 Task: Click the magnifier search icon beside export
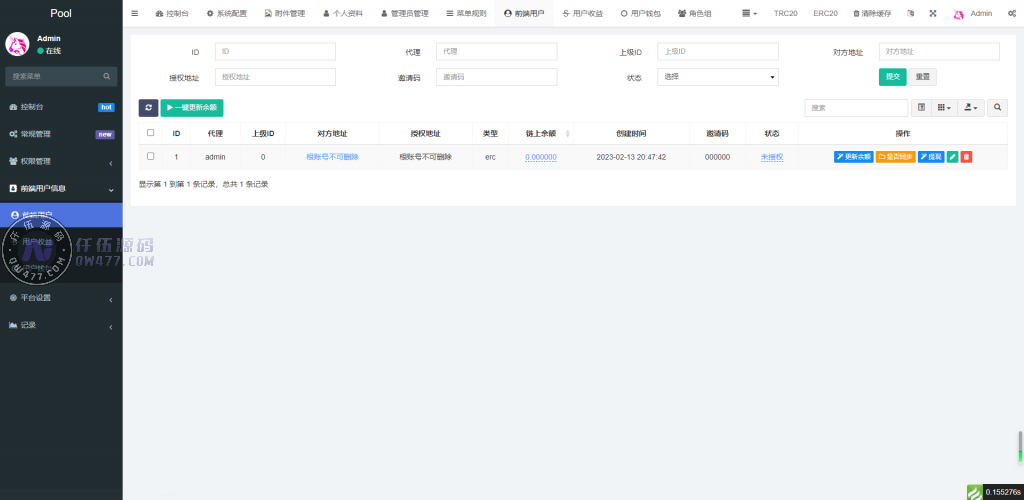pyautogui.click(x=998, y=107)
